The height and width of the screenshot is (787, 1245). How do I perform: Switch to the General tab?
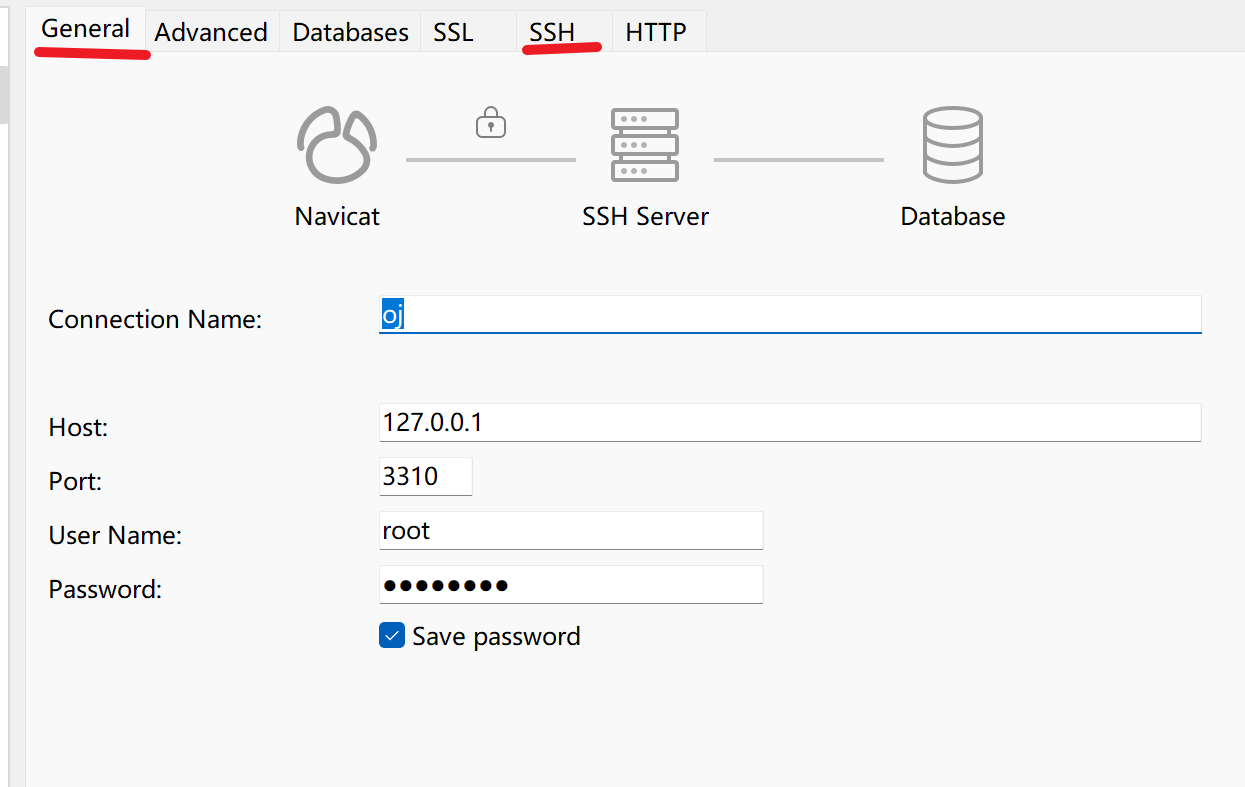point(86,29)
